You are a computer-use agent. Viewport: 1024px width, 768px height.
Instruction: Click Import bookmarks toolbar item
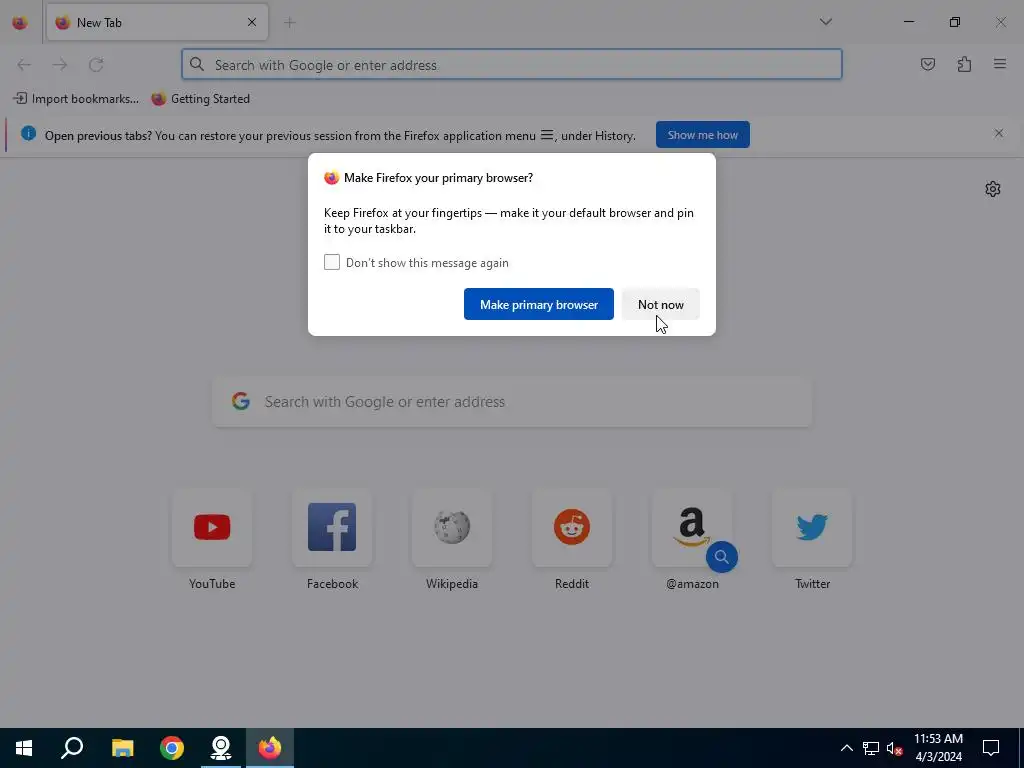(76, 99)
